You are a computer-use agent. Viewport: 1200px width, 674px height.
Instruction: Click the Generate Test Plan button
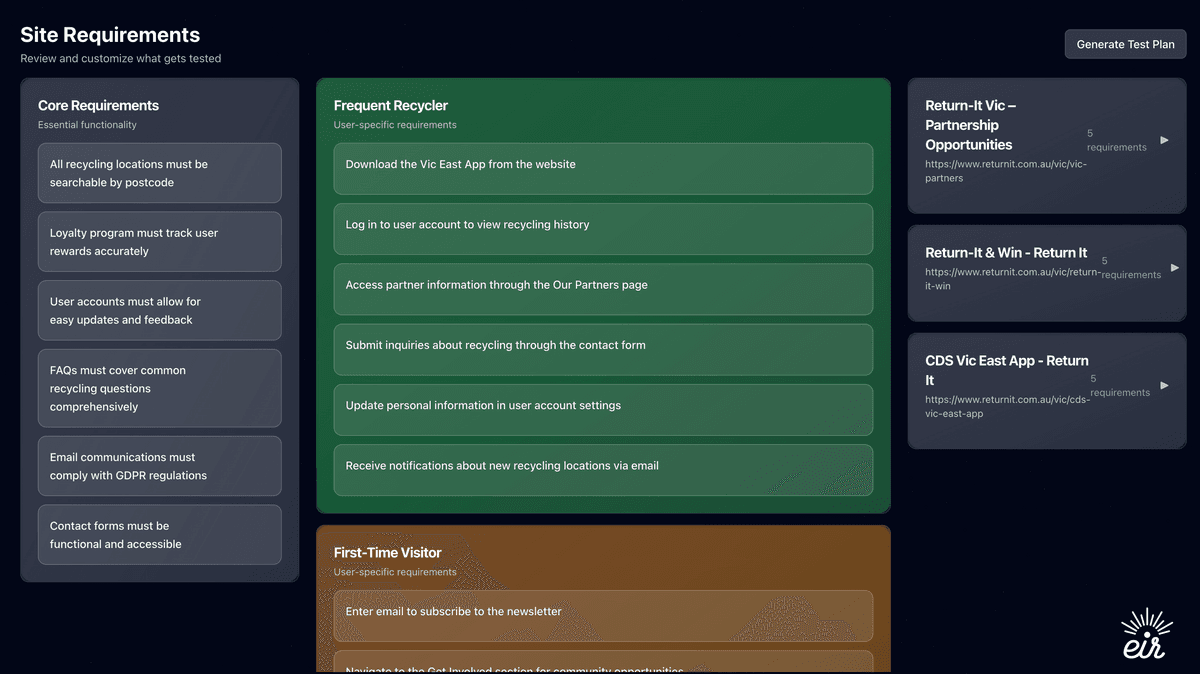click(x=1124, y=44)
